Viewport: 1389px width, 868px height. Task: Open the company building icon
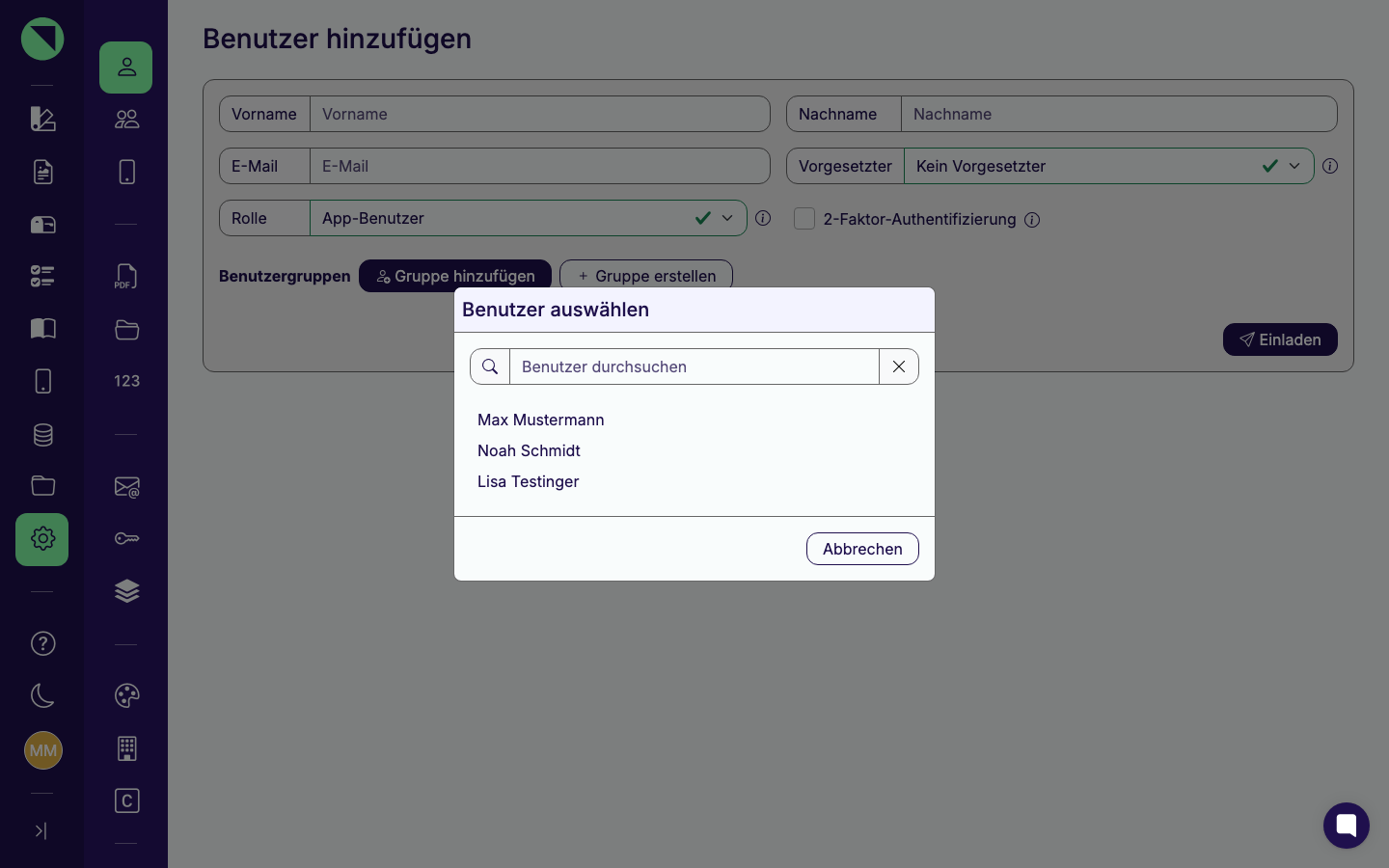[126, 748]
